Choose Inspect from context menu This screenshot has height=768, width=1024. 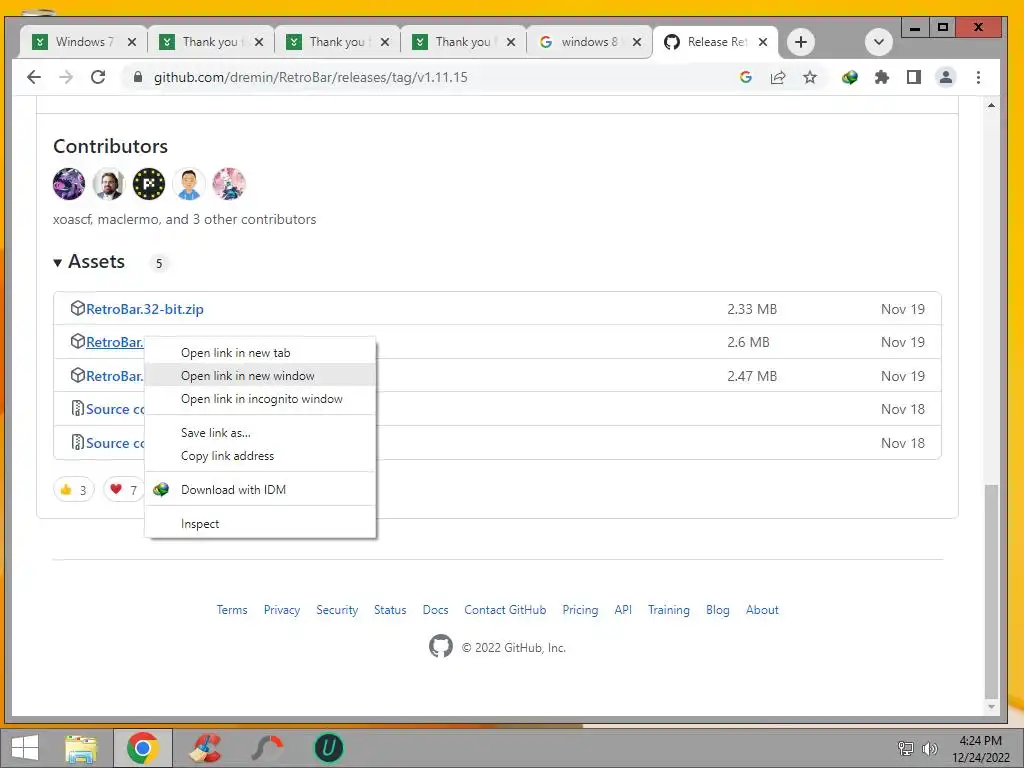pyautogui.click(x=261, y=524)
